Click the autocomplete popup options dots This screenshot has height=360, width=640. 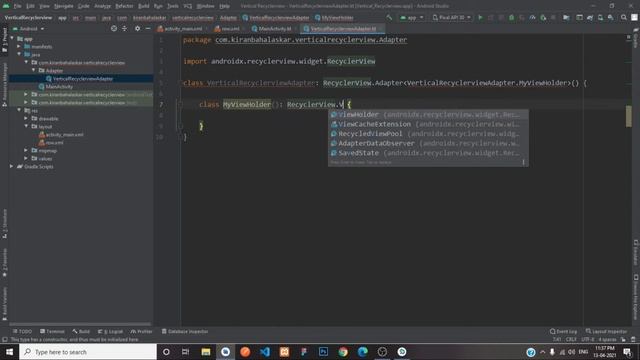point(523,162)
